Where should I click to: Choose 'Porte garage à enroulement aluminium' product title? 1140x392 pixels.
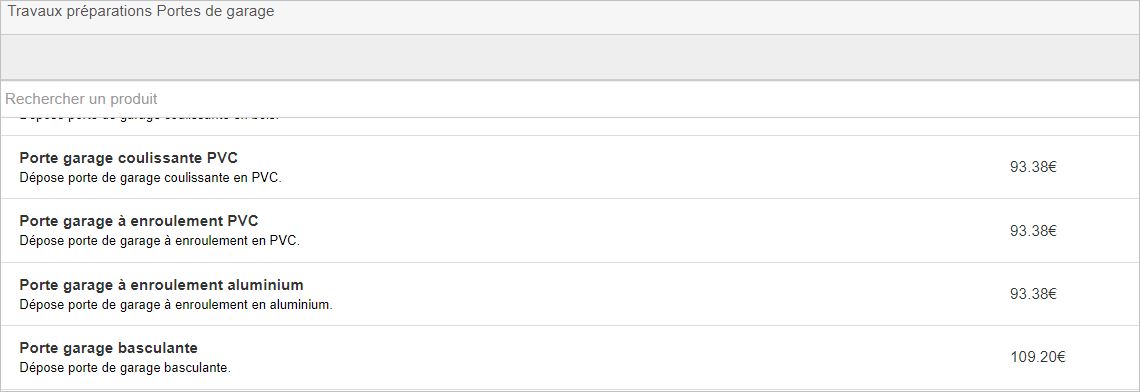point(161,284)
